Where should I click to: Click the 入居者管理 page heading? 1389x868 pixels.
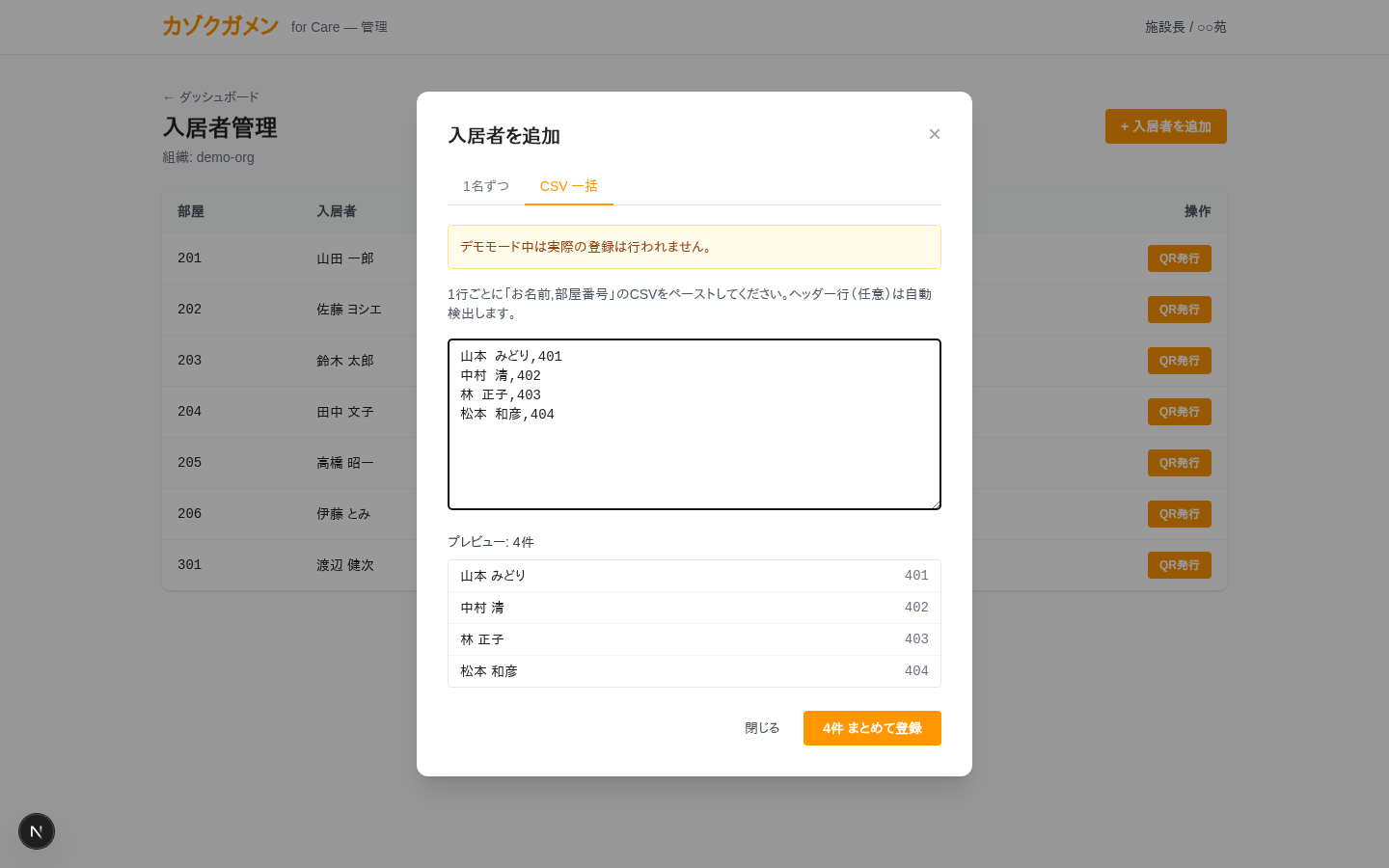coord(220,127)
